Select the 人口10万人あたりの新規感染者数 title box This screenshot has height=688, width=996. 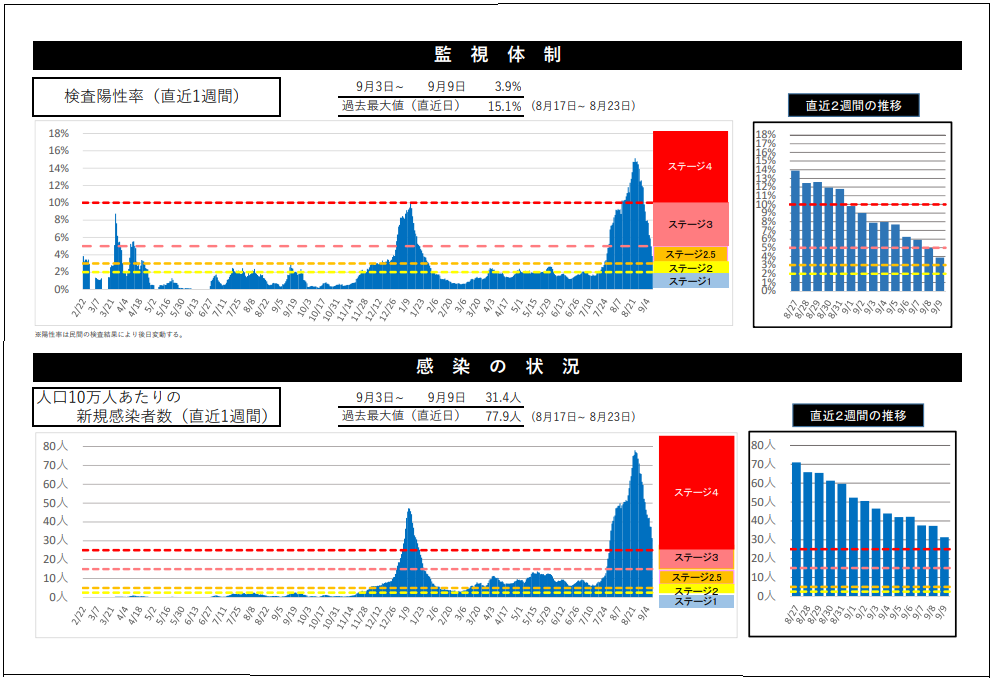156,407
